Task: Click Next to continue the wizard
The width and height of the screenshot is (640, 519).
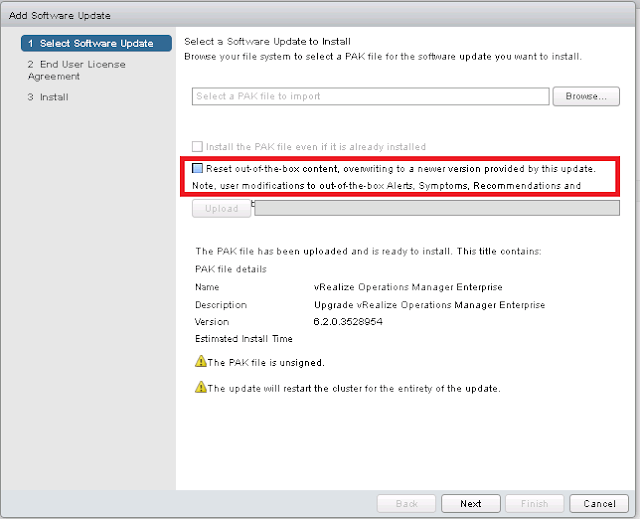Action: tap(470, 503)
